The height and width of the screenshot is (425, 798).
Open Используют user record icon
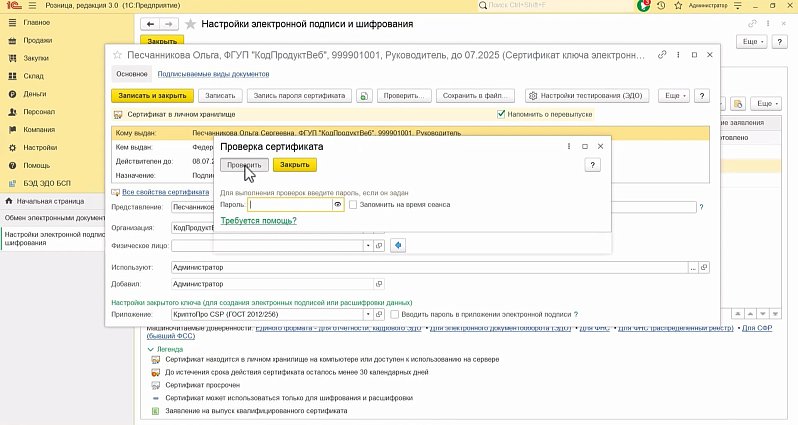point(704,267)
